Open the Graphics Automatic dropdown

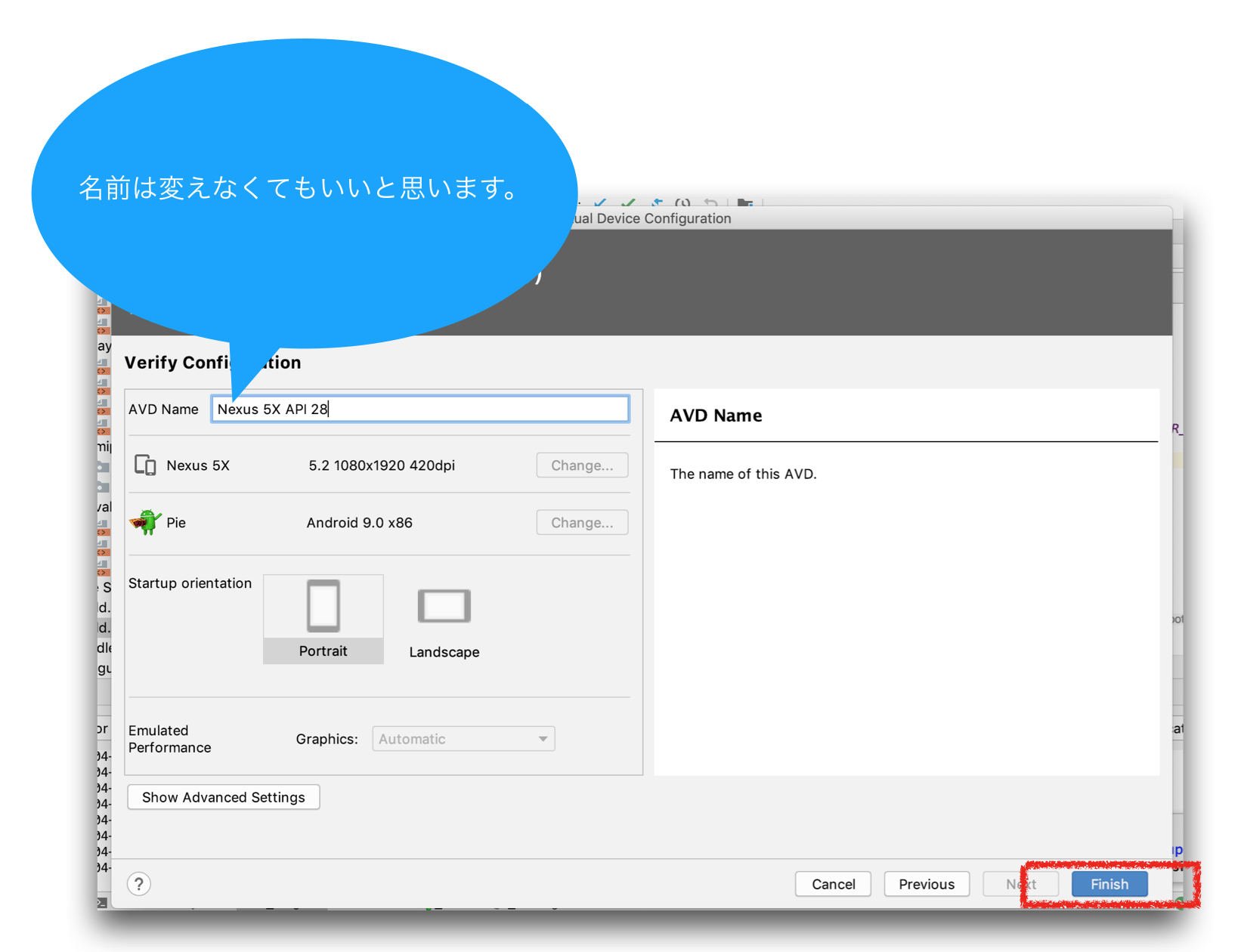coord(463,739)
